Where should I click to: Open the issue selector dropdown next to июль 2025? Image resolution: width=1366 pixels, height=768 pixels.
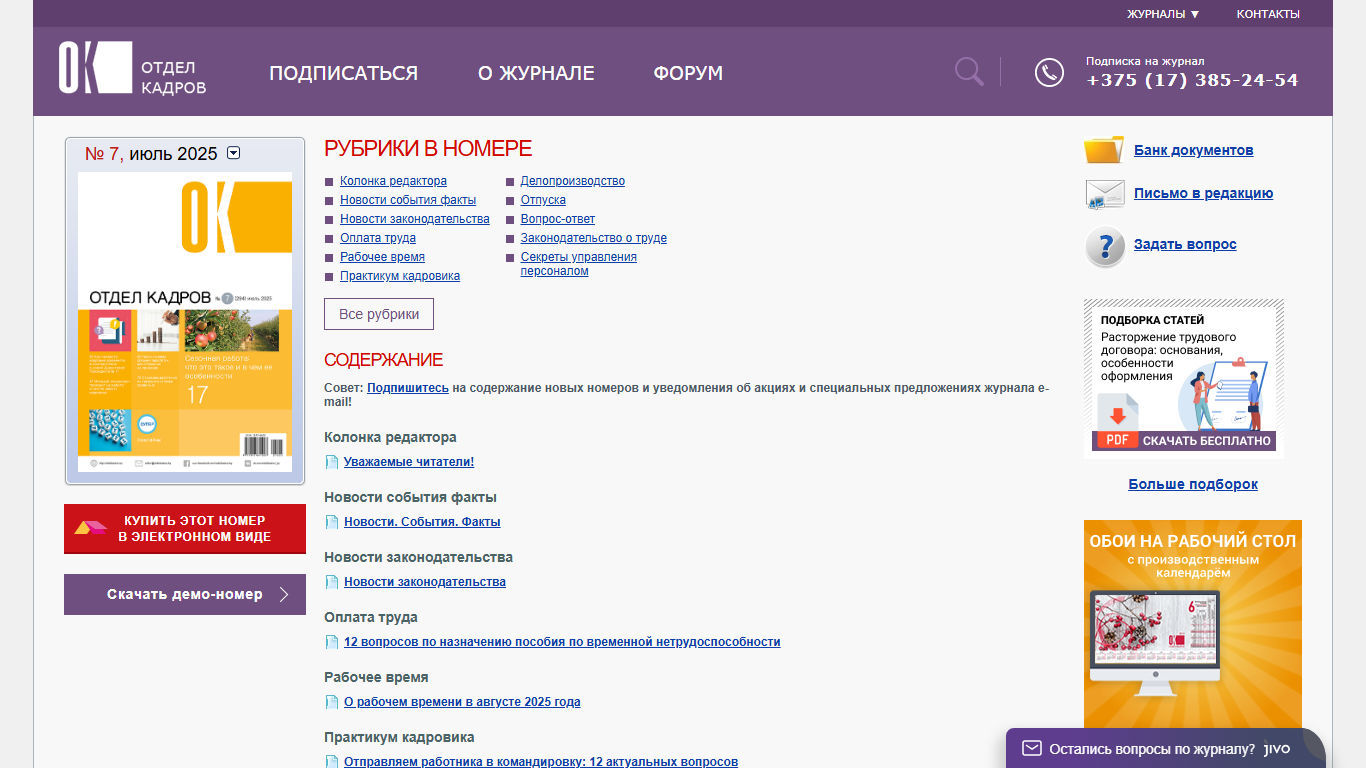pos(234,153)
